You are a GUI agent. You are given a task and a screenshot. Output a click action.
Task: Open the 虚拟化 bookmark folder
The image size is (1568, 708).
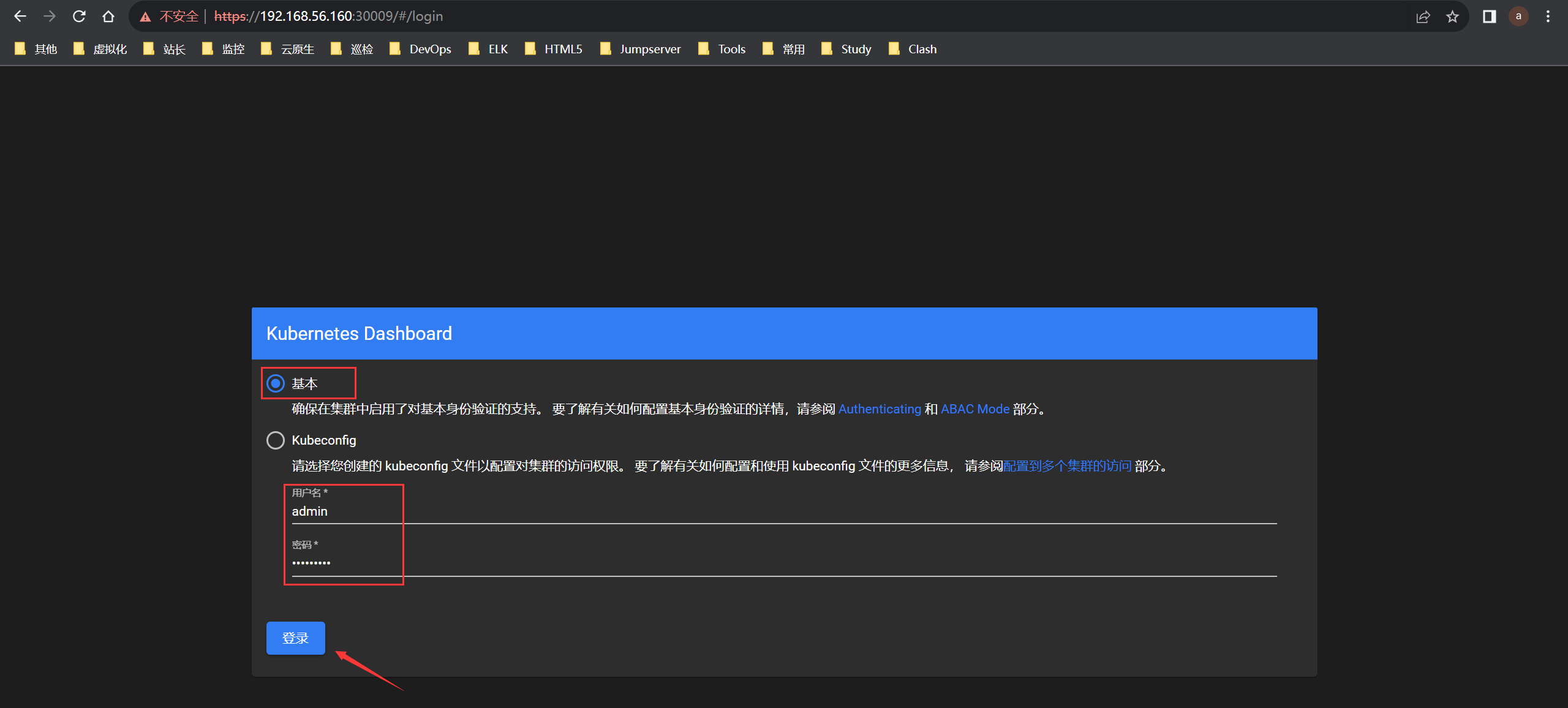point(100,49)
